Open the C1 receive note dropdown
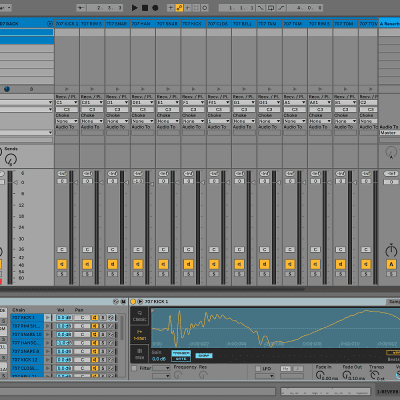Viewport: 400px width, 400px height. coord(66,103)
